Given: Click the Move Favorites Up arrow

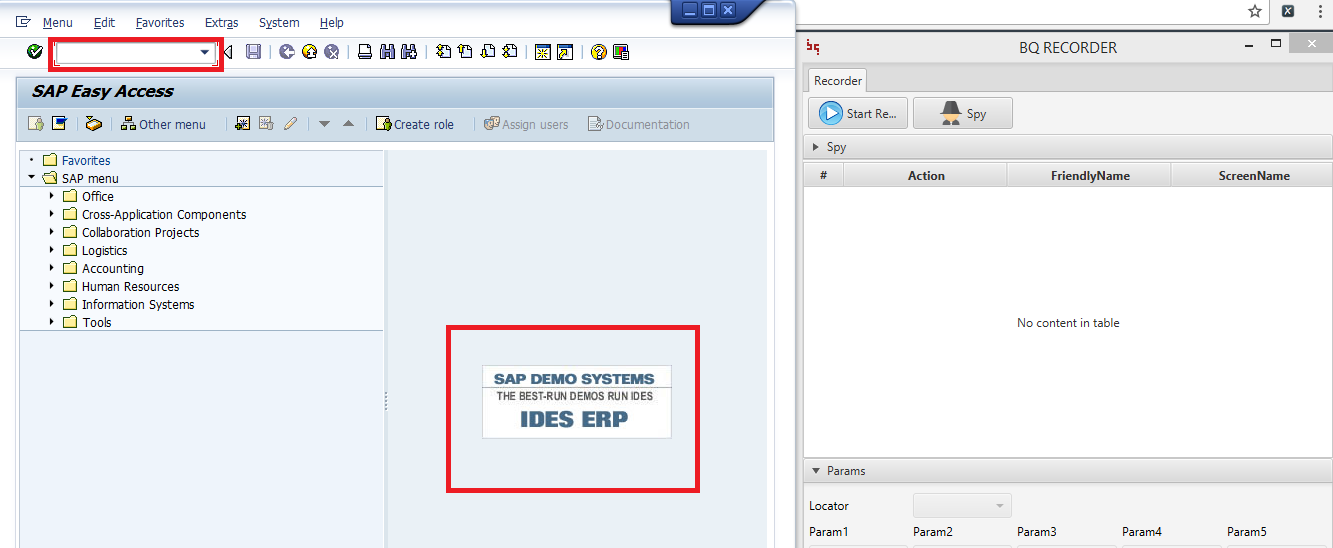Looking at the screenshot, I should point(348,124).
